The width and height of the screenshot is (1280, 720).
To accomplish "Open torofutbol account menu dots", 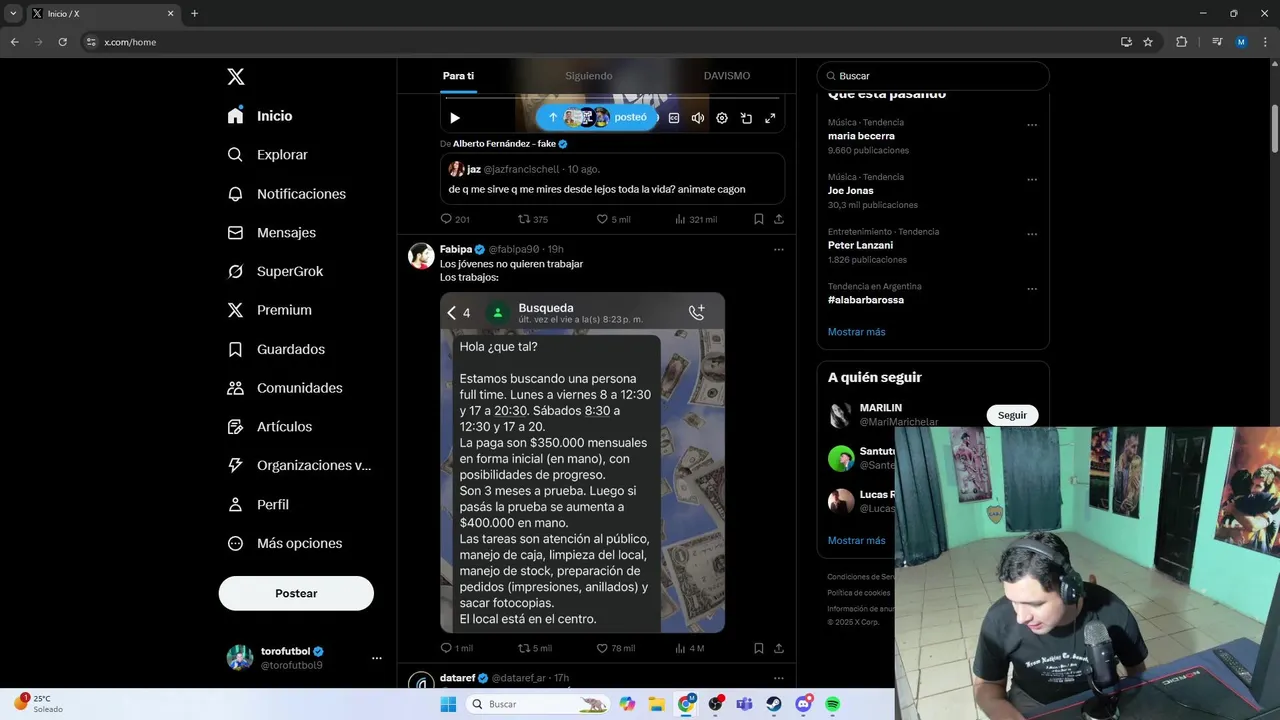I will tap(377, 658).
